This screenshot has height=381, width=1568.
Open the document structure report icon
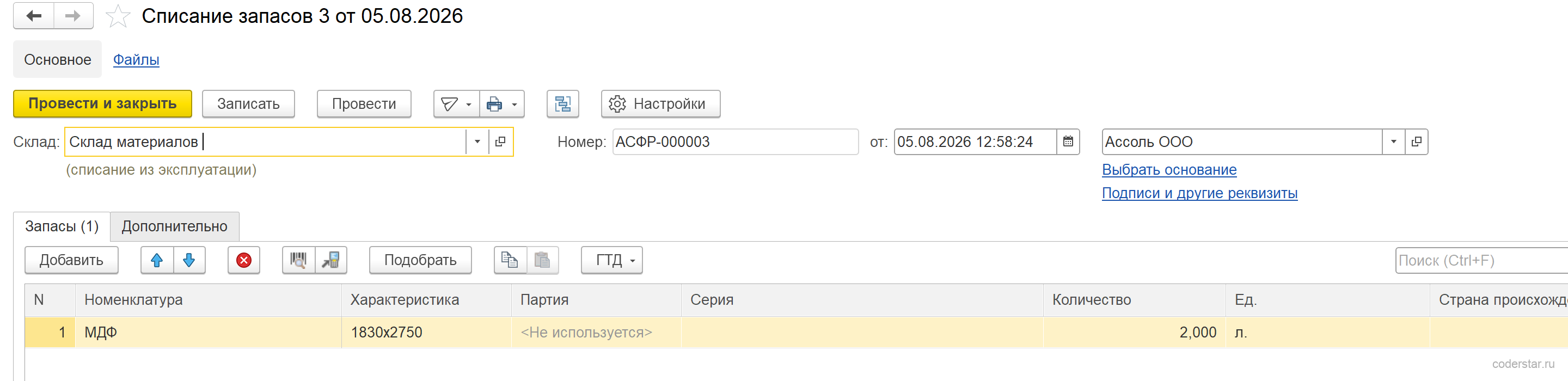point(563,104)
